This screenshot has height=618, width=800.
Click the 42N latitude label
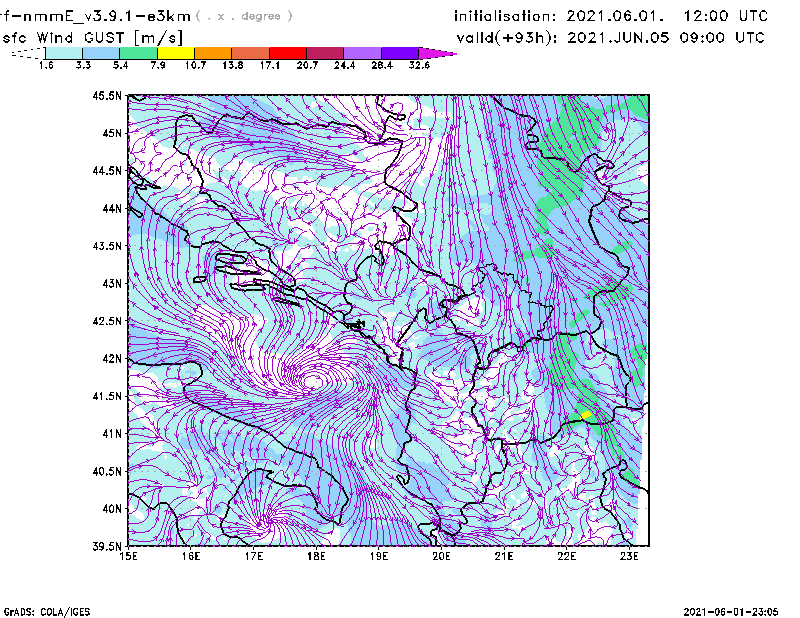112,359
